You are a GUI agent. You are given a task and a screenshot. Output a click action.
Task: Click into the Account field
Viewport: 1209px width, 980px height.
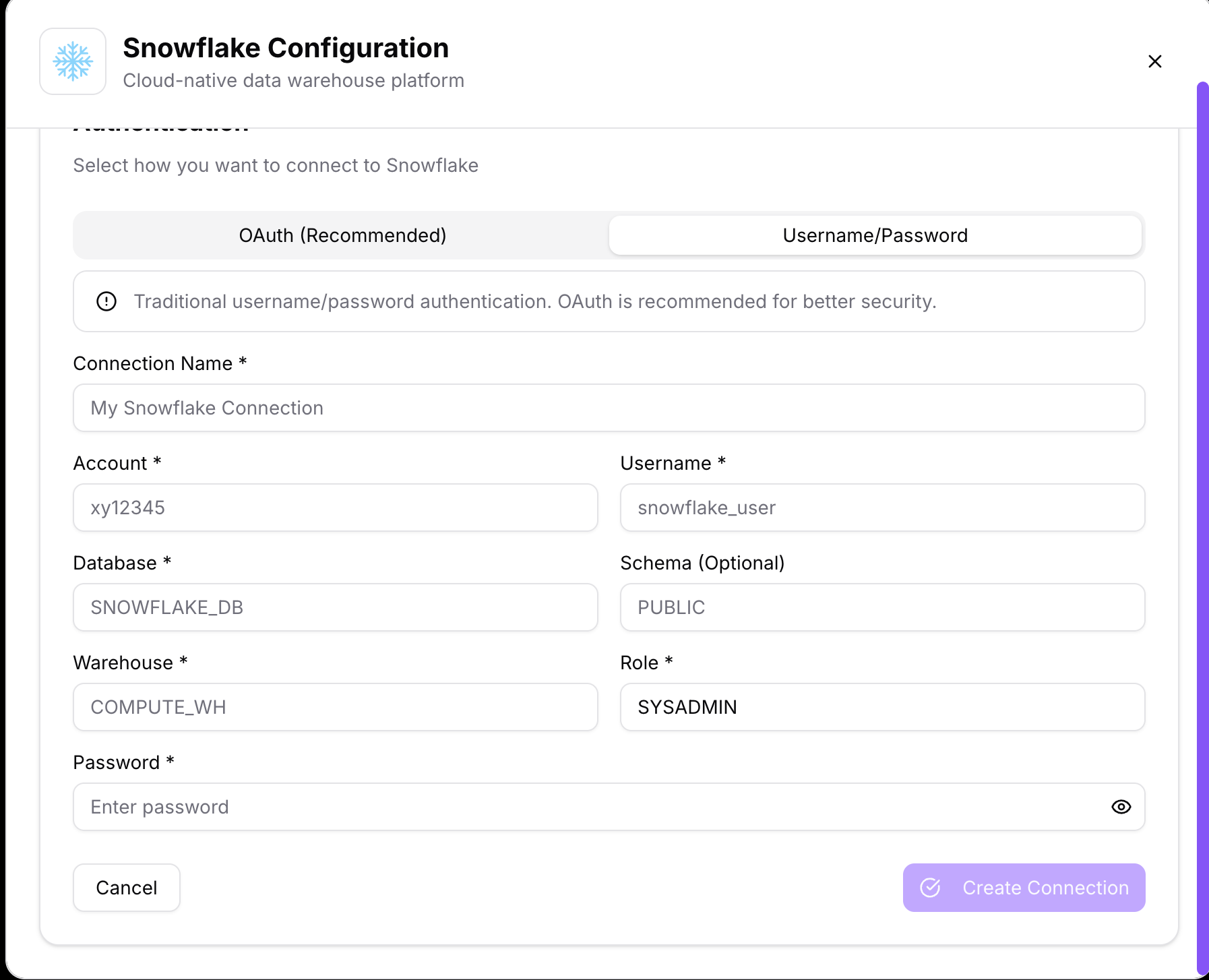click(335, 508)
